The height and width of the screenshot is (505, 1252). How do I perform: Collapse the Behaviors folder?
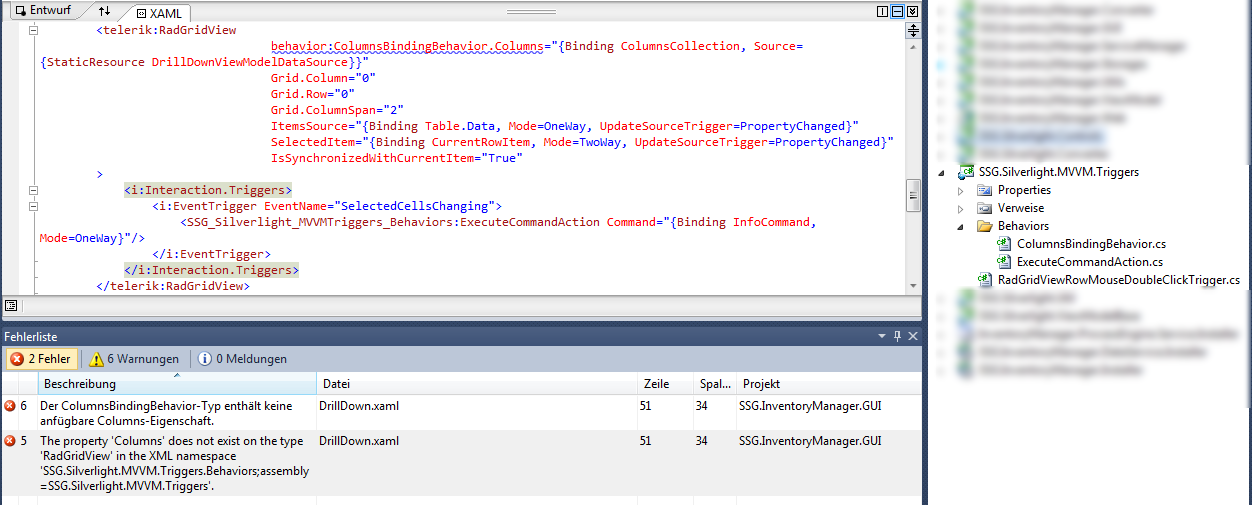pyautogui.click(x=961, y=226)
